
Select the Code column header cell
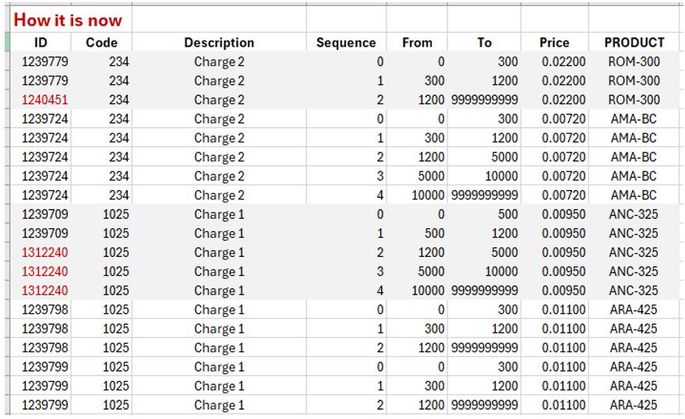click(x=102, y=43)
